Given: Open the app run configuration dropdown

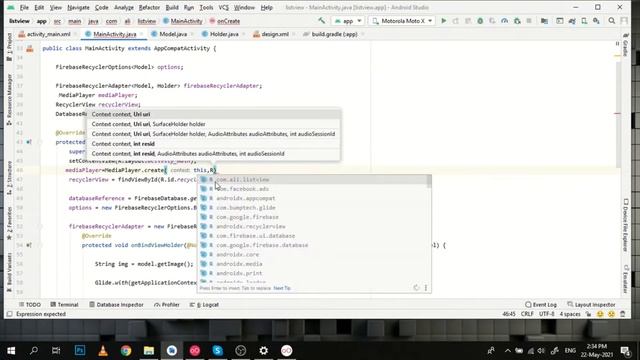Looking at the screenshot, I should pyautogui.click(x=348, y=21).
